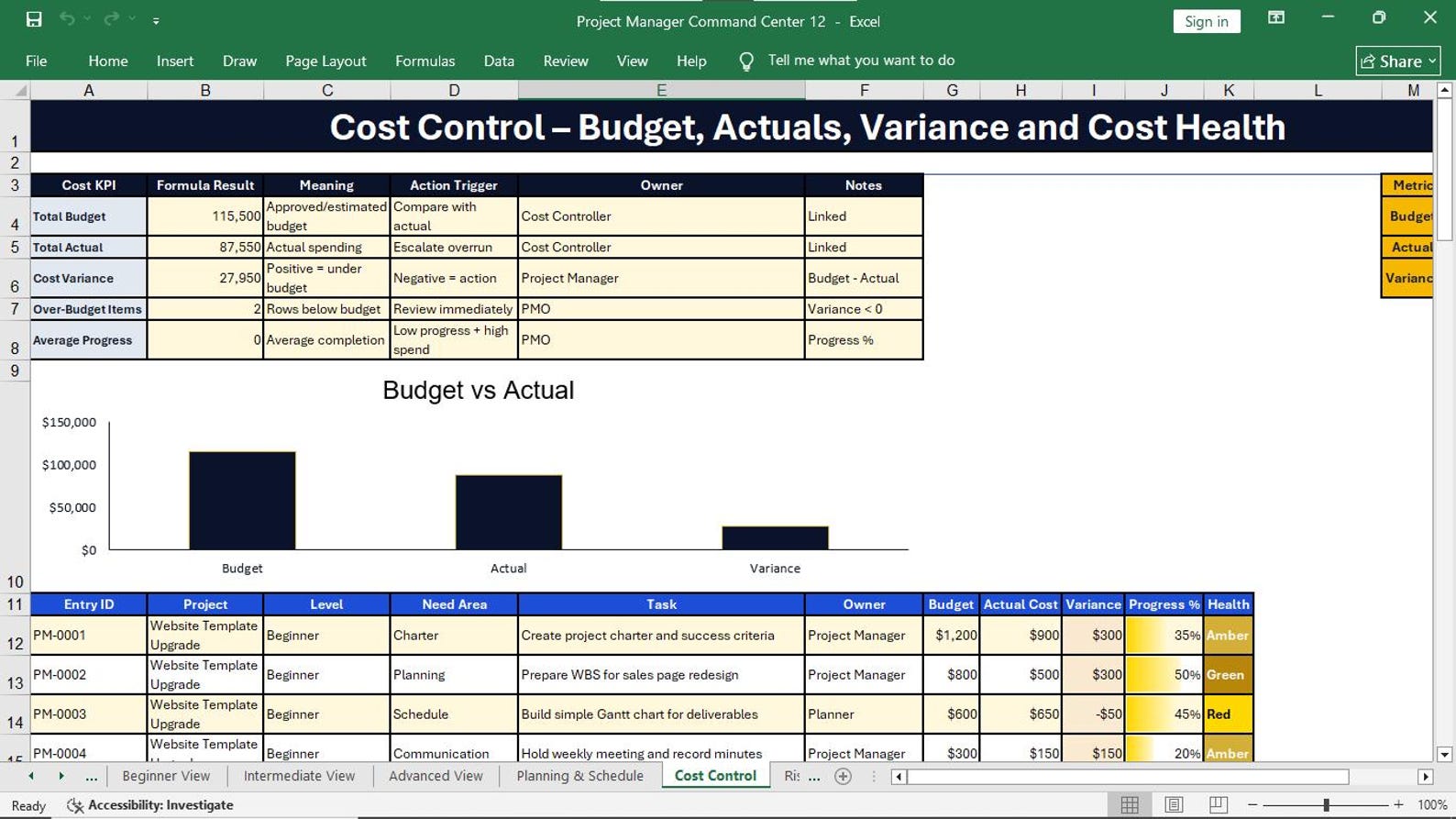Click the Sign in button
The width and height of the screenshot is (1456, 819).
(1206, 21)
